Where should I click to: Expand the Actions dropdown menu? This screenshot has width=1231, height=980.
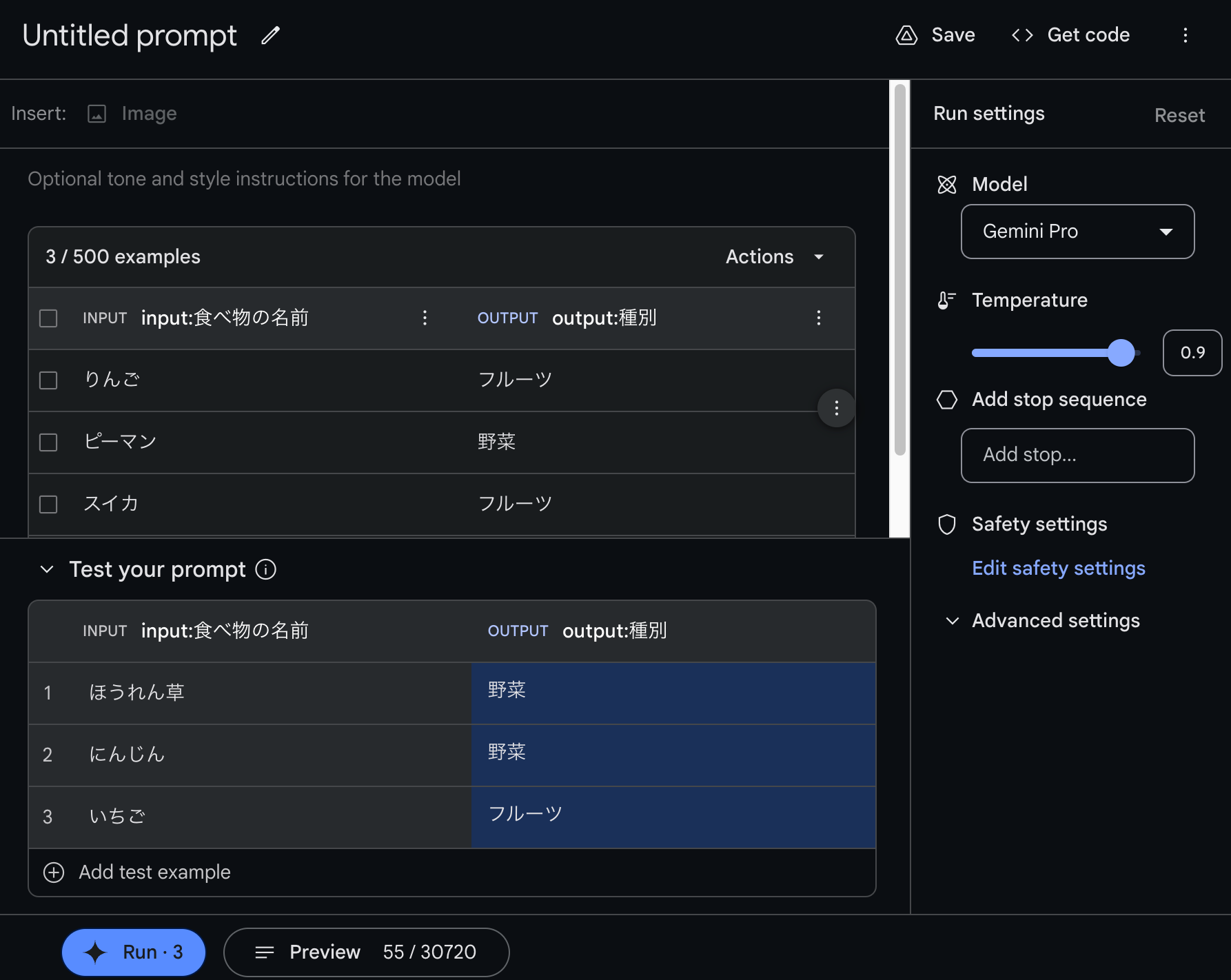coord(775,257)
